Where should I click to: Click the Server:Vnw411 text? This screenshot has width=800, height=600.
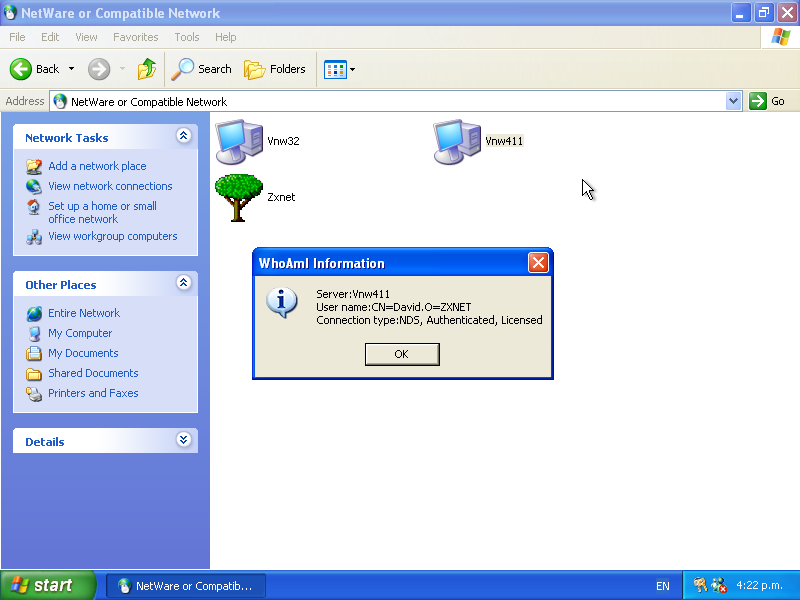coord(353,294)
